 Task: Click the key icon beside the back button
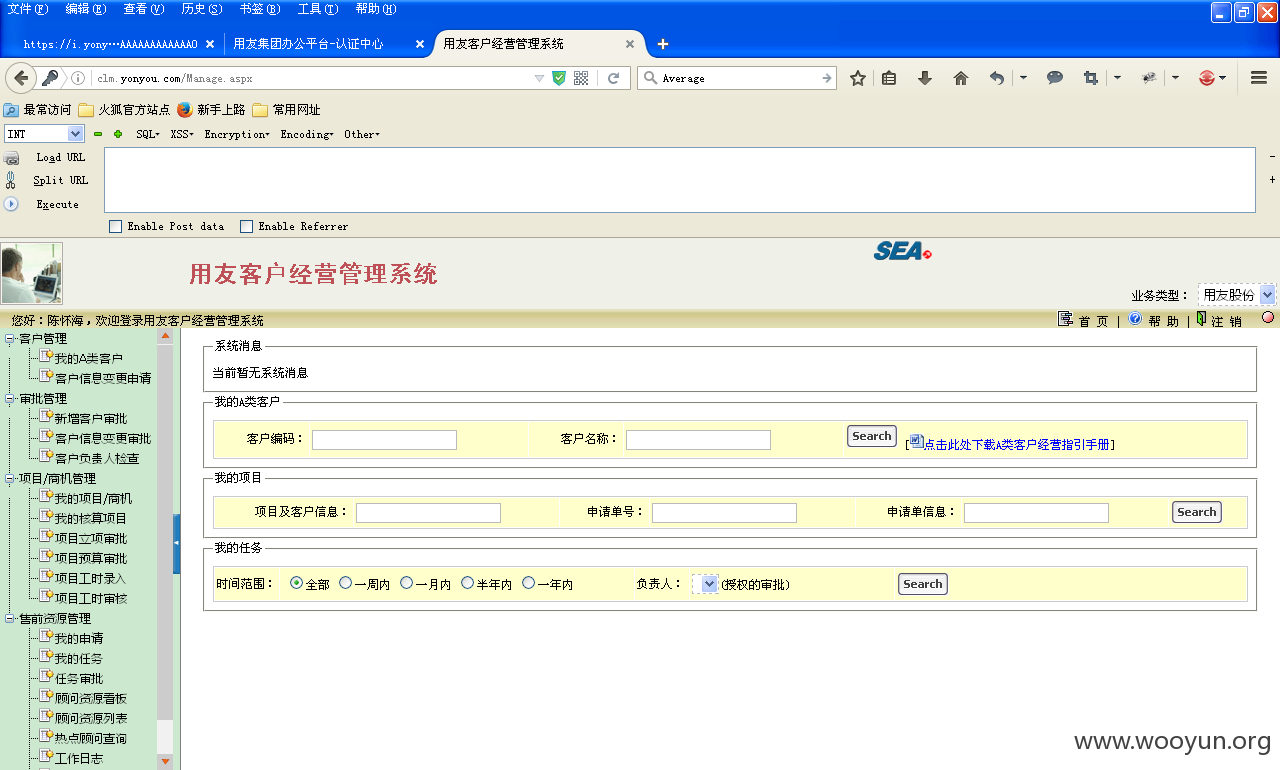coord(50,78)
